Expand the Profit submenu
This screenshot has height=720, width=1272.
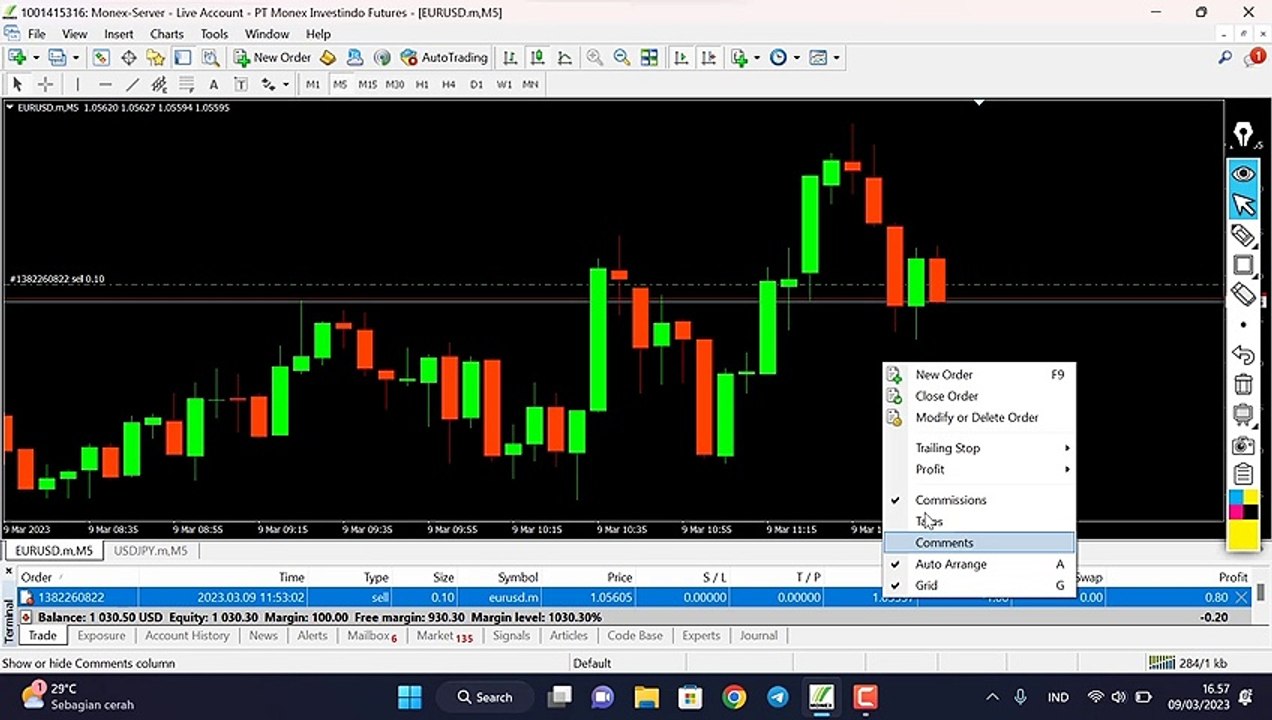979,469
